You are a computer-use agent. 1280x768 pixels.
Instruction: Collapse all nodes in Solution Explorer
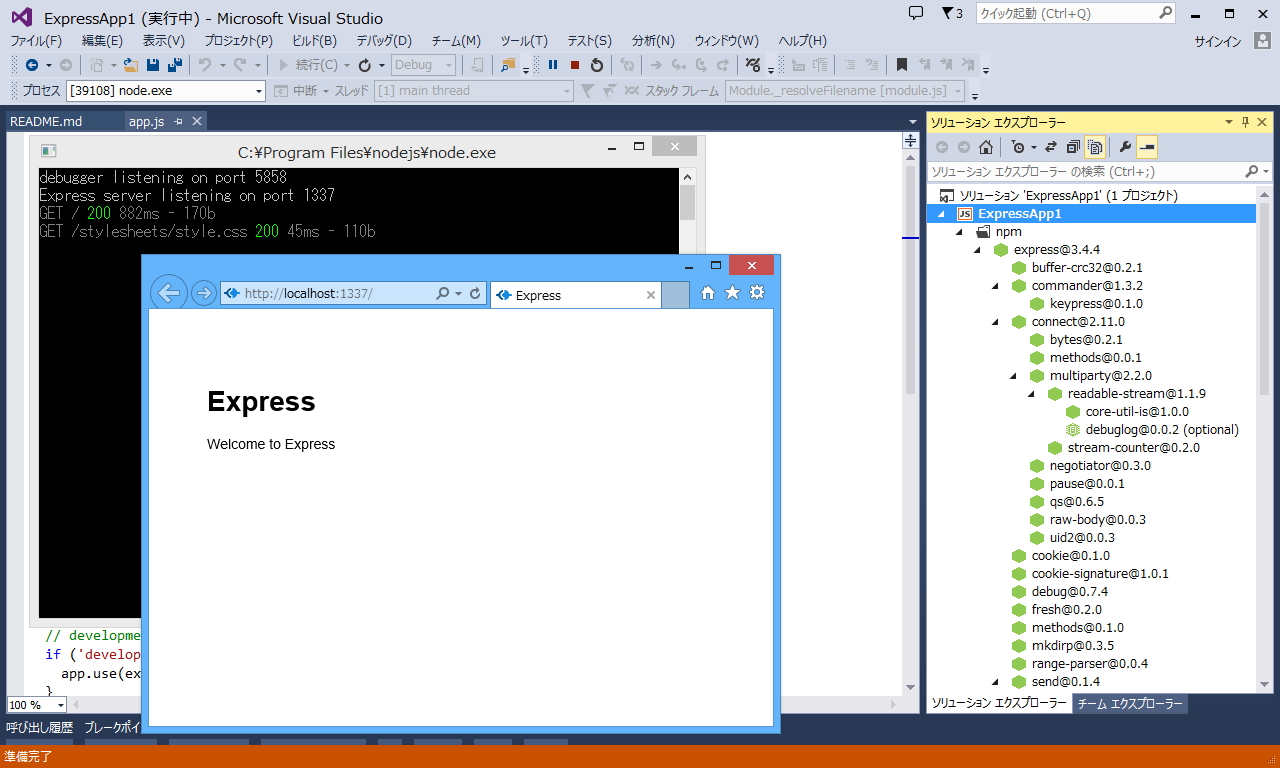click(x=1073, y=147)
